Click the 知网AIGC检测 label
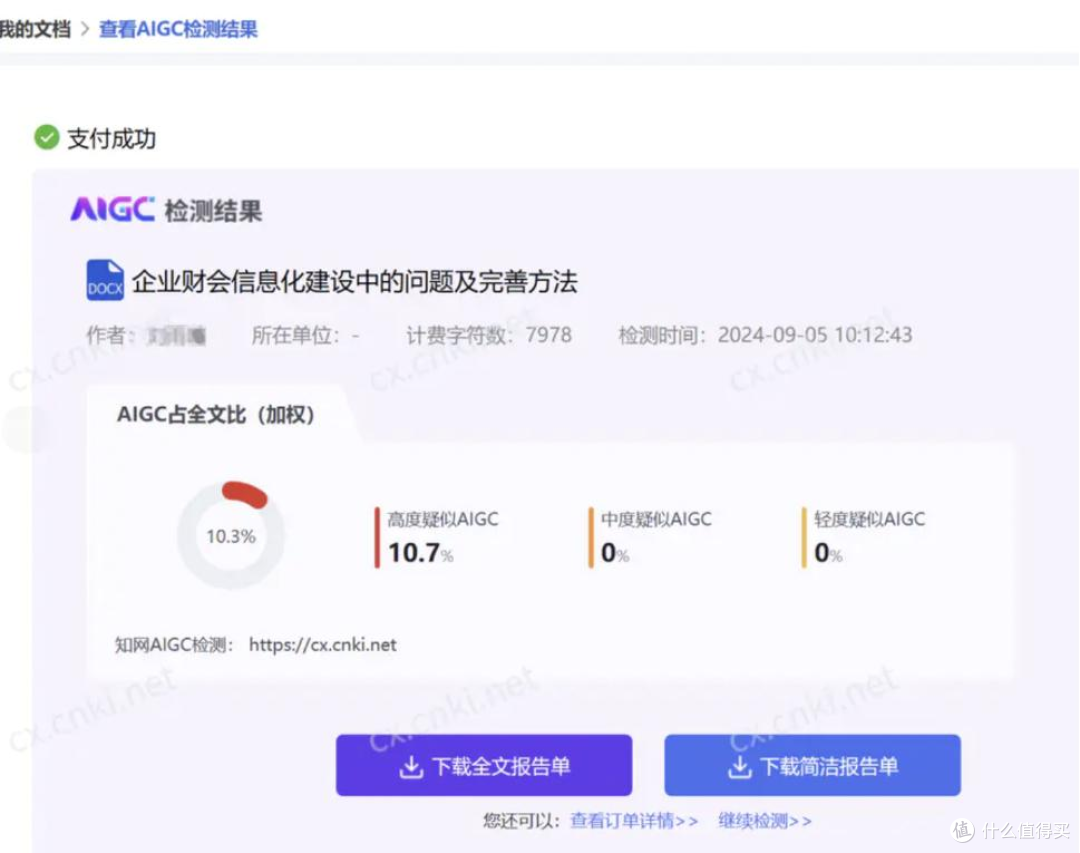Screen dimensions: 1080x853 pos(174,644)
